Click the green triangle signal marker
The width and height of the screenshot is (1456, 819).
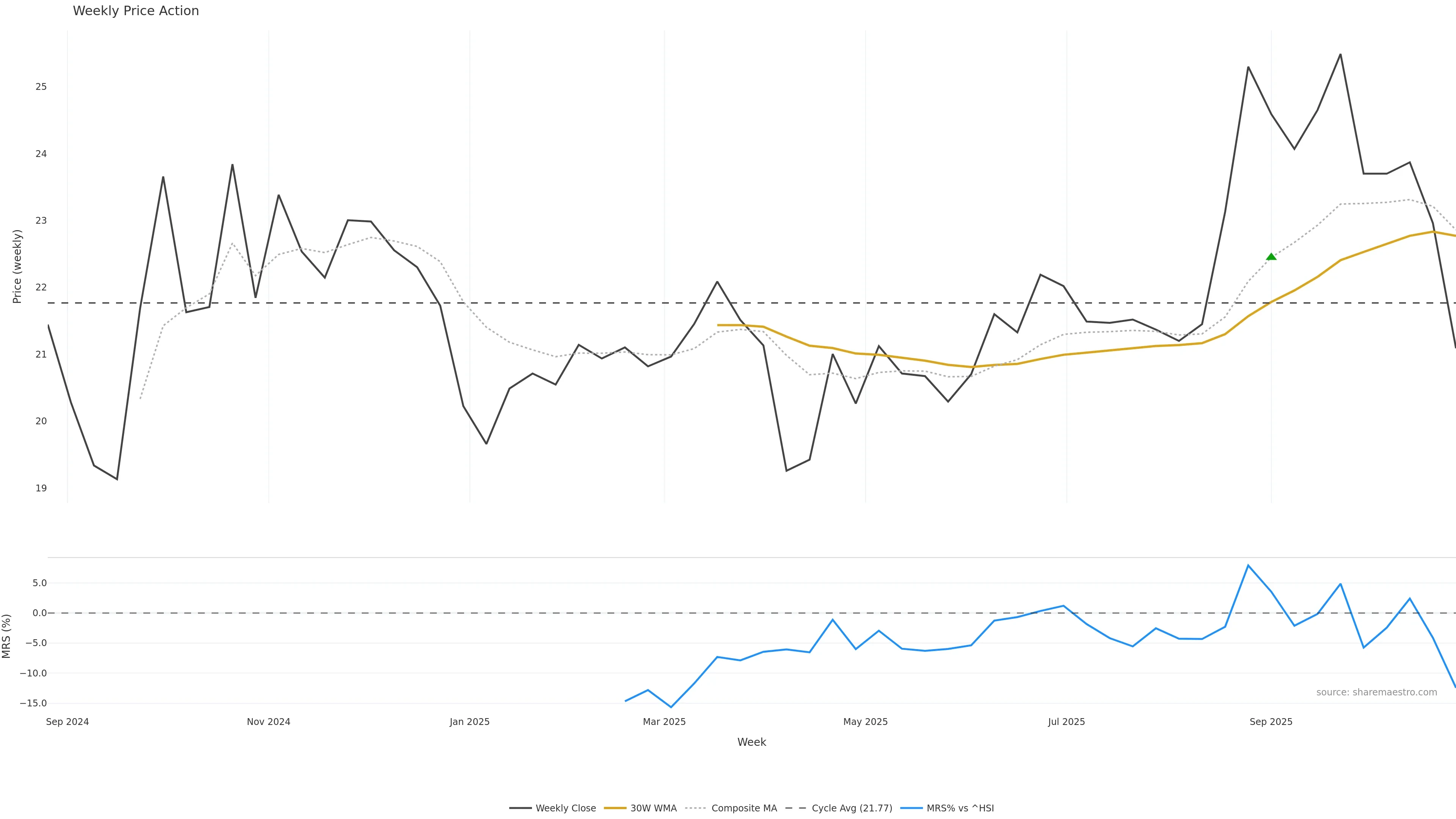click(x=1271, y=257)
